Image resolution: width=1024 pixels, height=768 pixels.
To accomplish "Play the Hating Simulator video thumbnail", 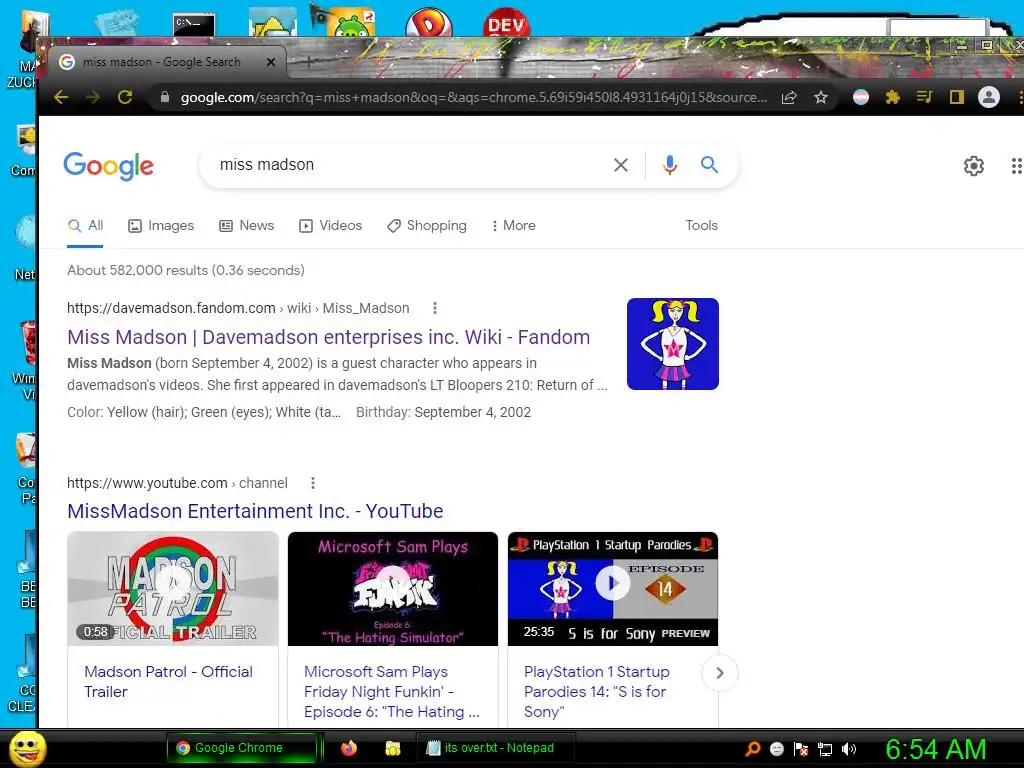I will coord(392,589).
